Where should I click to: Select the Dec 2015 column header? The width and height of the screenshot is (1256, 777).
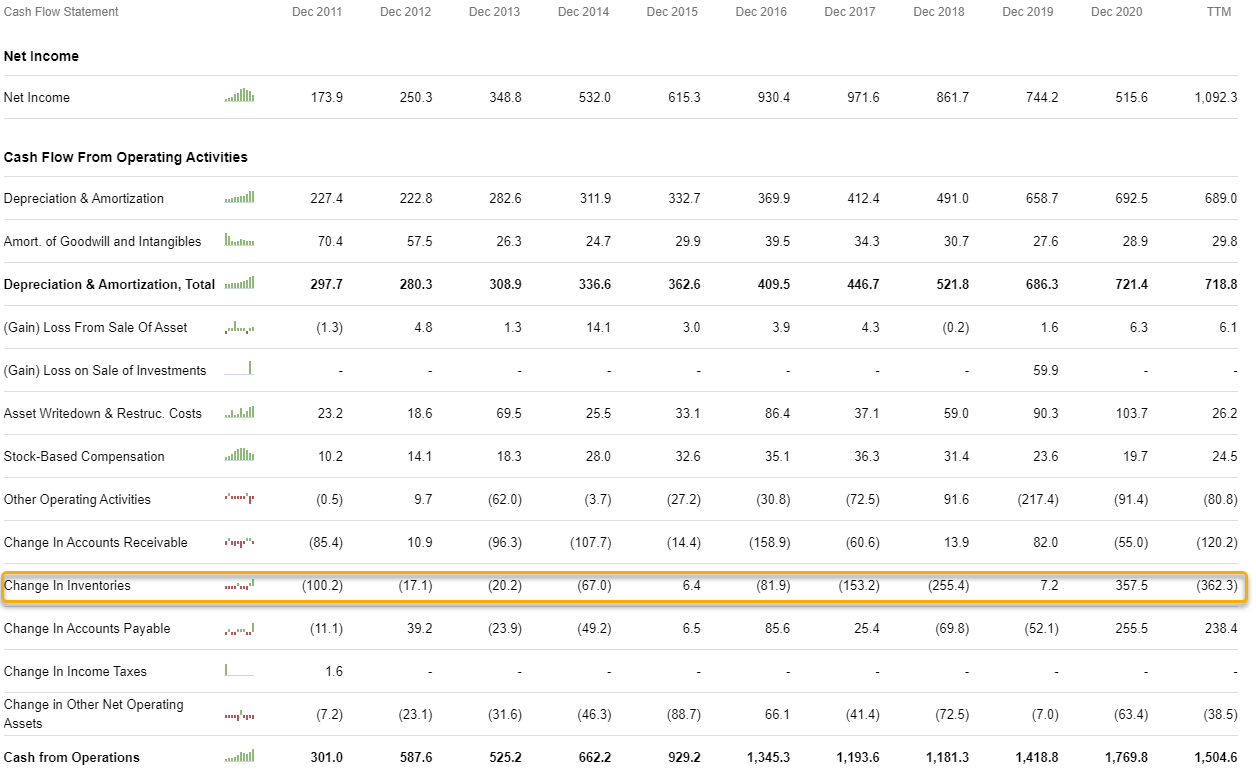672,12
